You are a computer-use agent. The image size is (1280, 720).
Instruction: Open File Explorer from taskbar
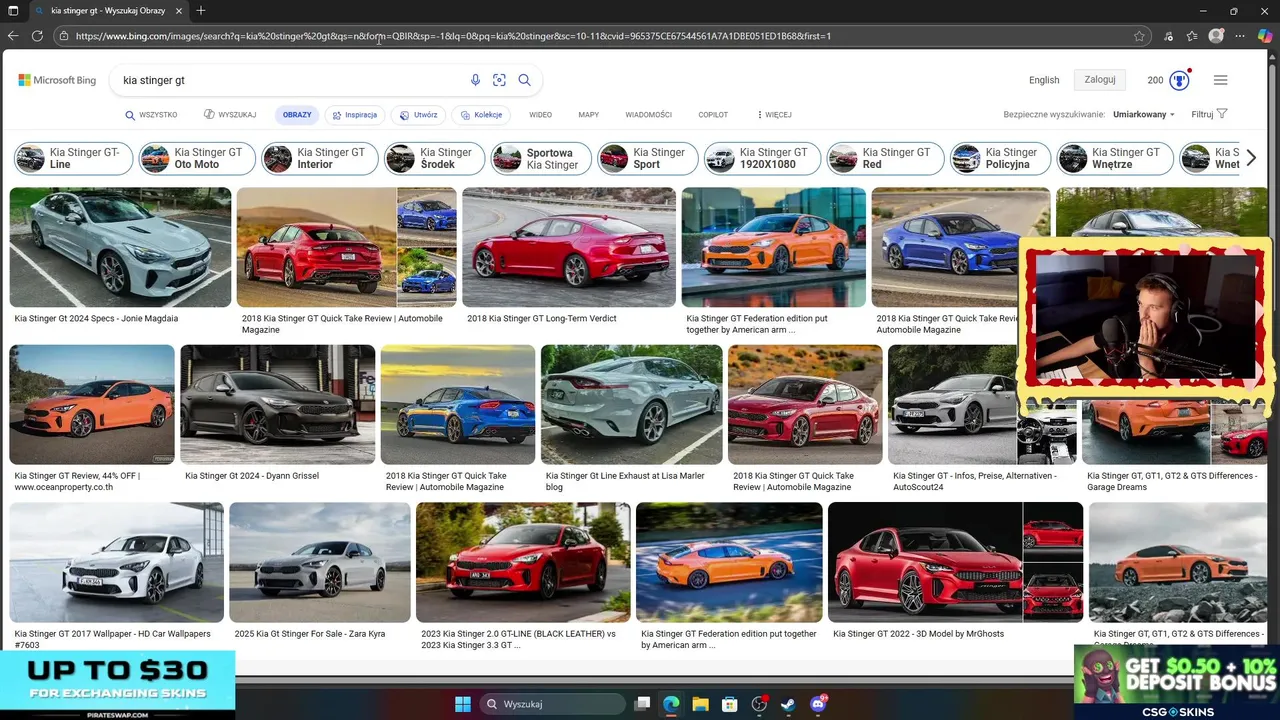700,704
